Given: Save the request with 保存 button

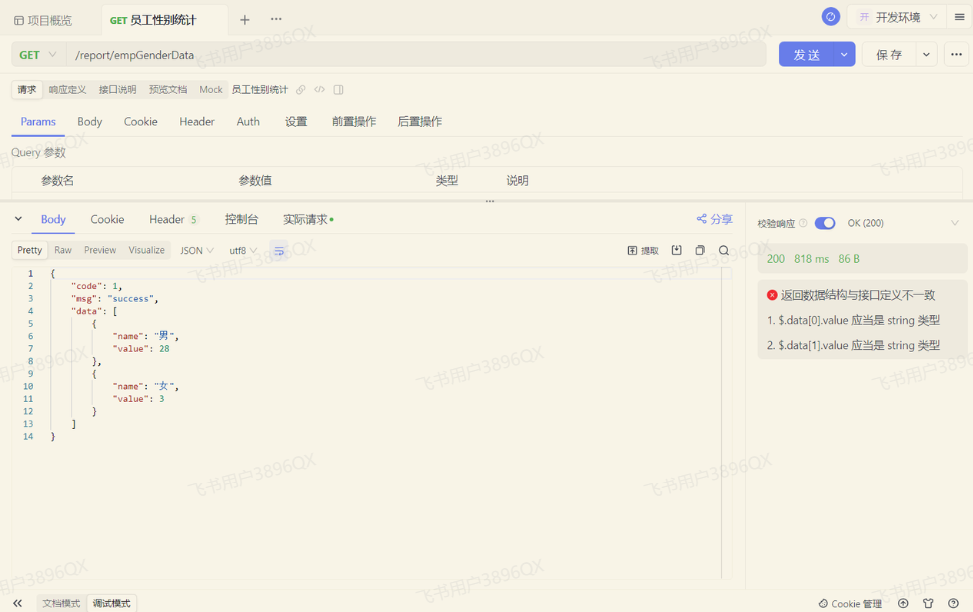Looking at the screenshot, I should click(889, 55).
